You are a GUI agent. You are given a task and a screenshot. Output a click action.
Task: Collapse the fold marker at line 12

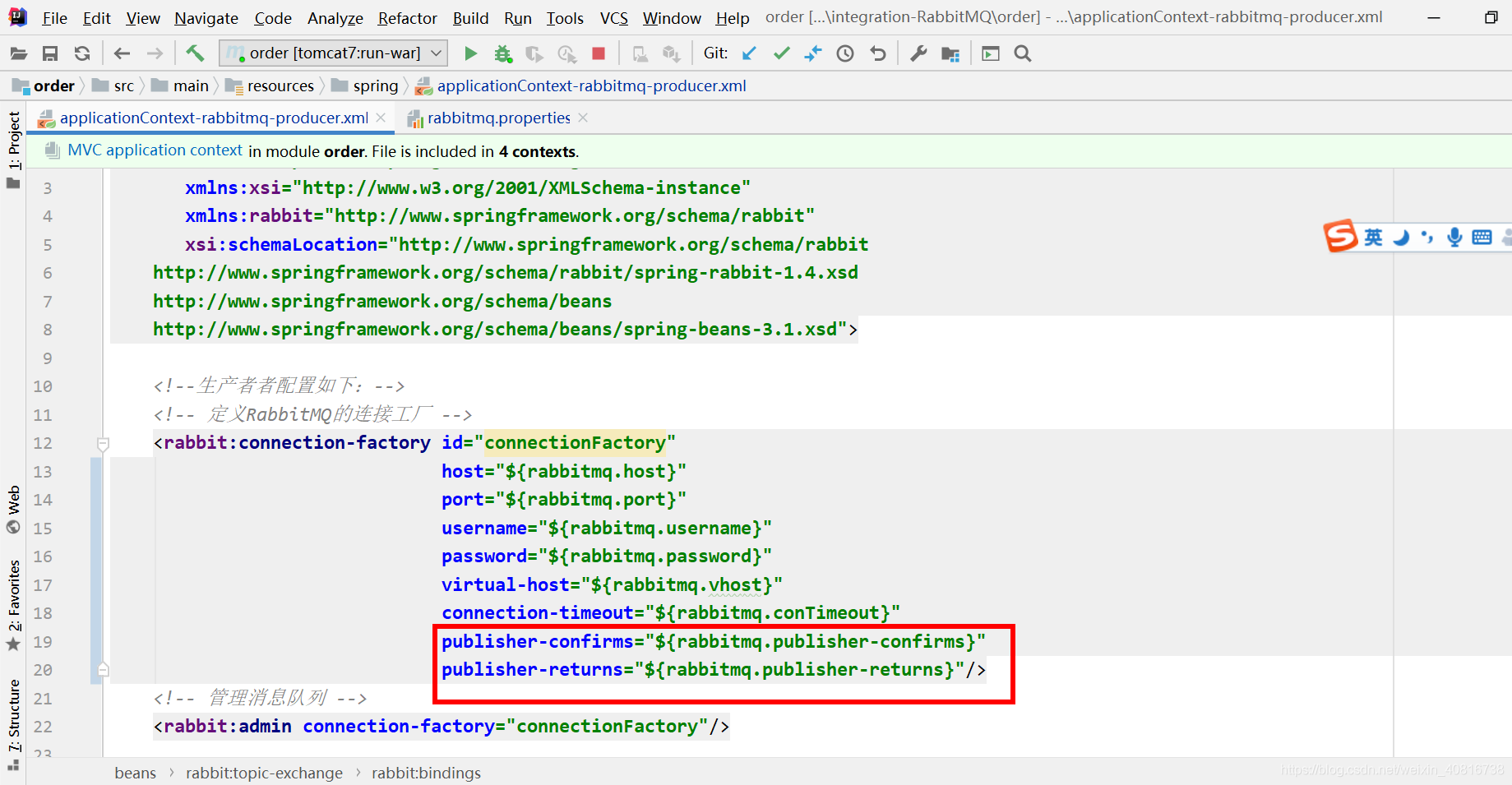(103, 444)
